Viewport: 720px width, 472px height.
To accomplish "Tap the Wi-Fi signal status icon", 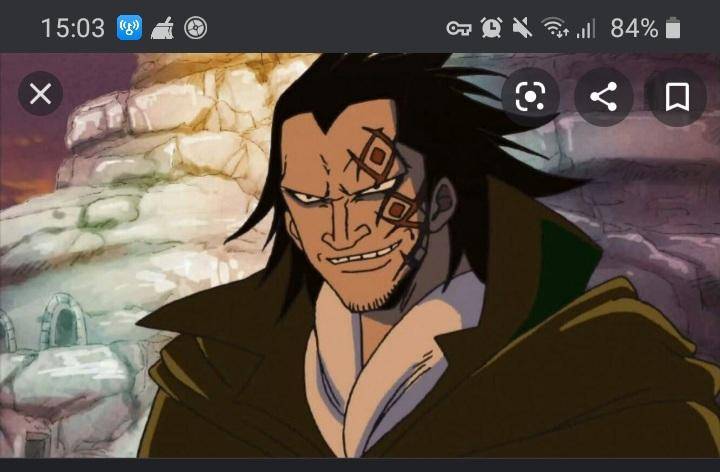I will [x=555, y=28].
